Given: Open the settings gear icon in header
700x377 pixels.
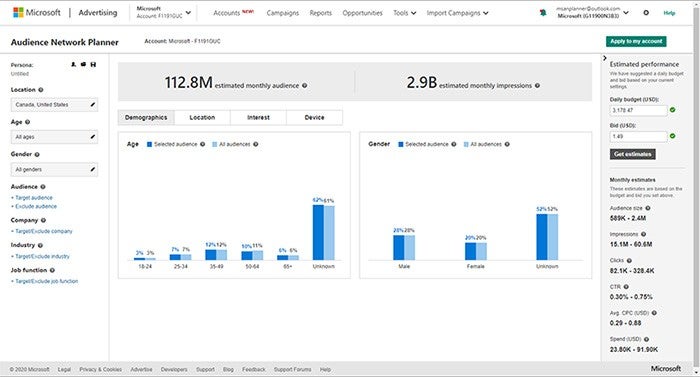Looking at the screenshot, I should click(646, 13).
